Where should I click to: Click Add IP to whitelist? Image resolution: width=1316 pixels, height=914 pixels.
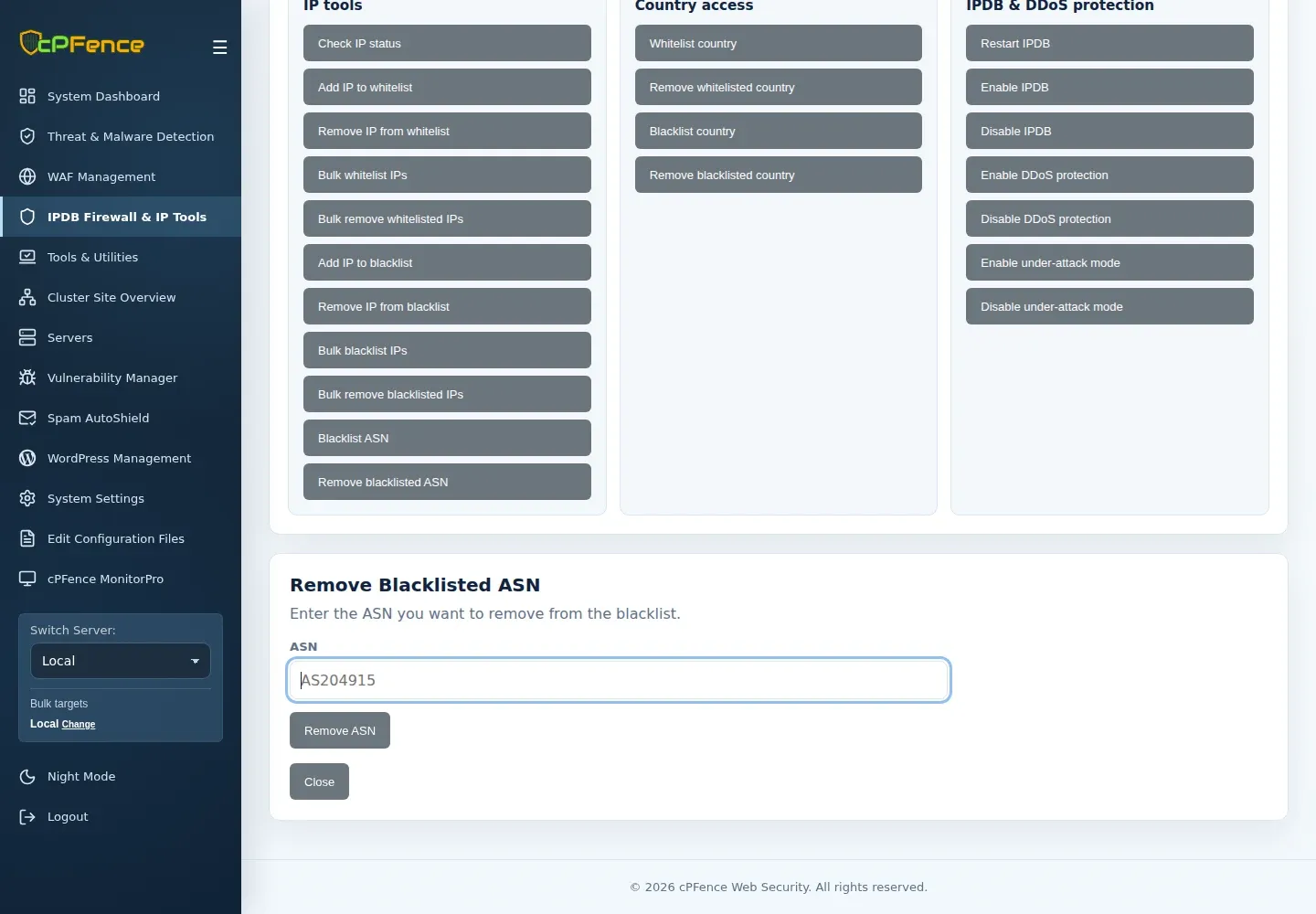tap(447, 87)
